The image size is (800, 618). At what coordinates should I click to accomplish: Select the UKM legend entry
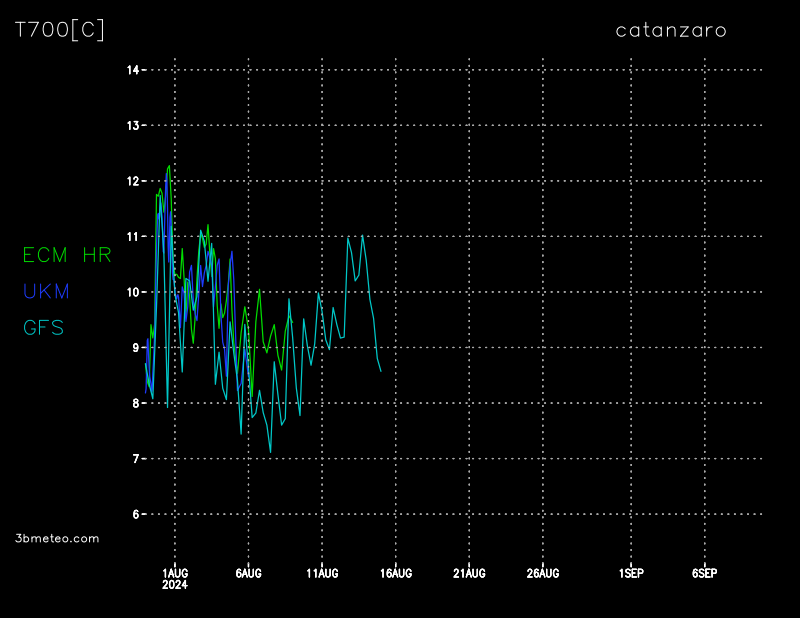tap(46, 291)
